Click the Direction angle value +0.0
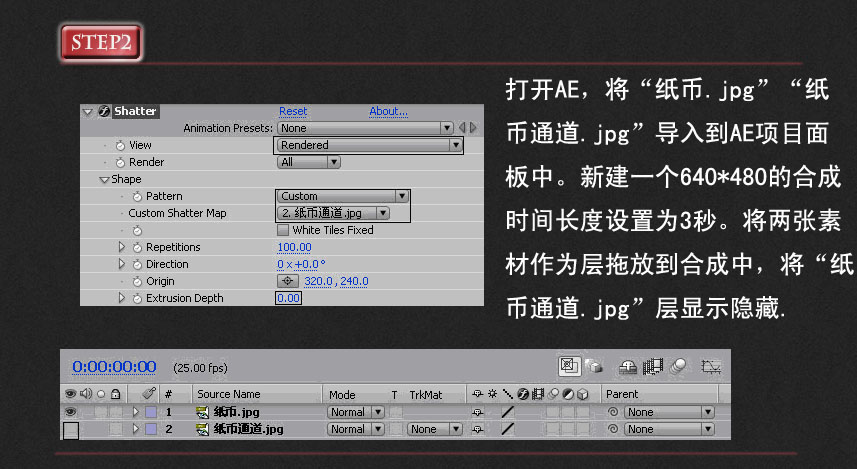Viewport: 857px width, 469px height. 309,264
